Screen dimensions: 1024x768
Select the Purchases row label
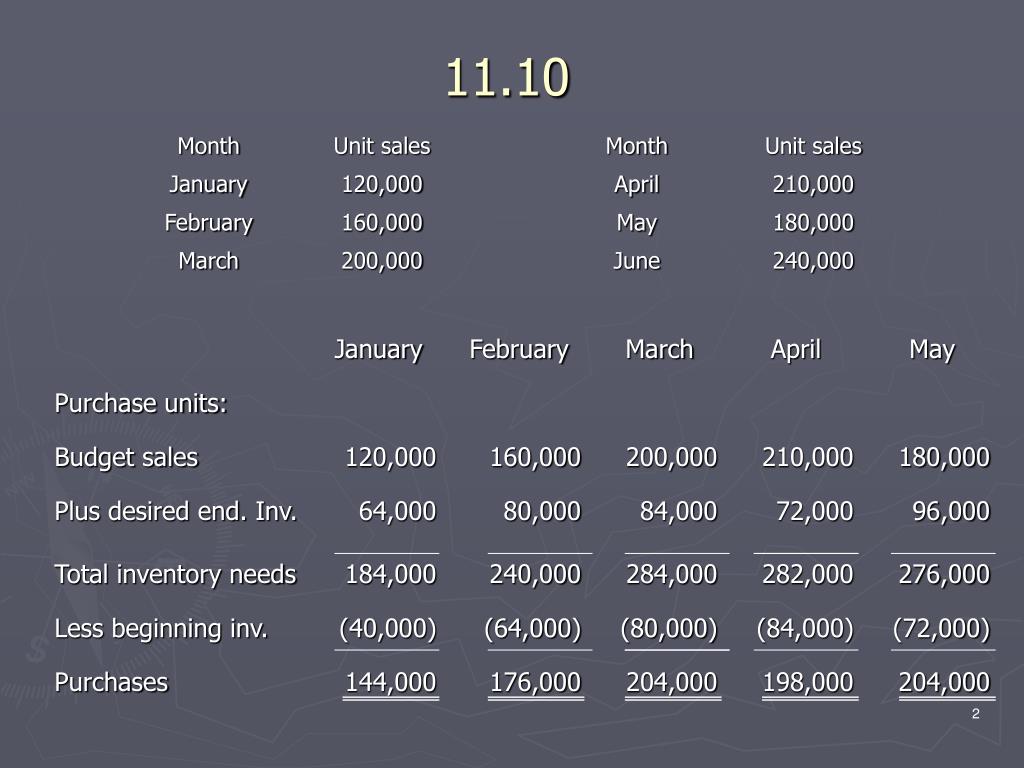pos(112,682)
